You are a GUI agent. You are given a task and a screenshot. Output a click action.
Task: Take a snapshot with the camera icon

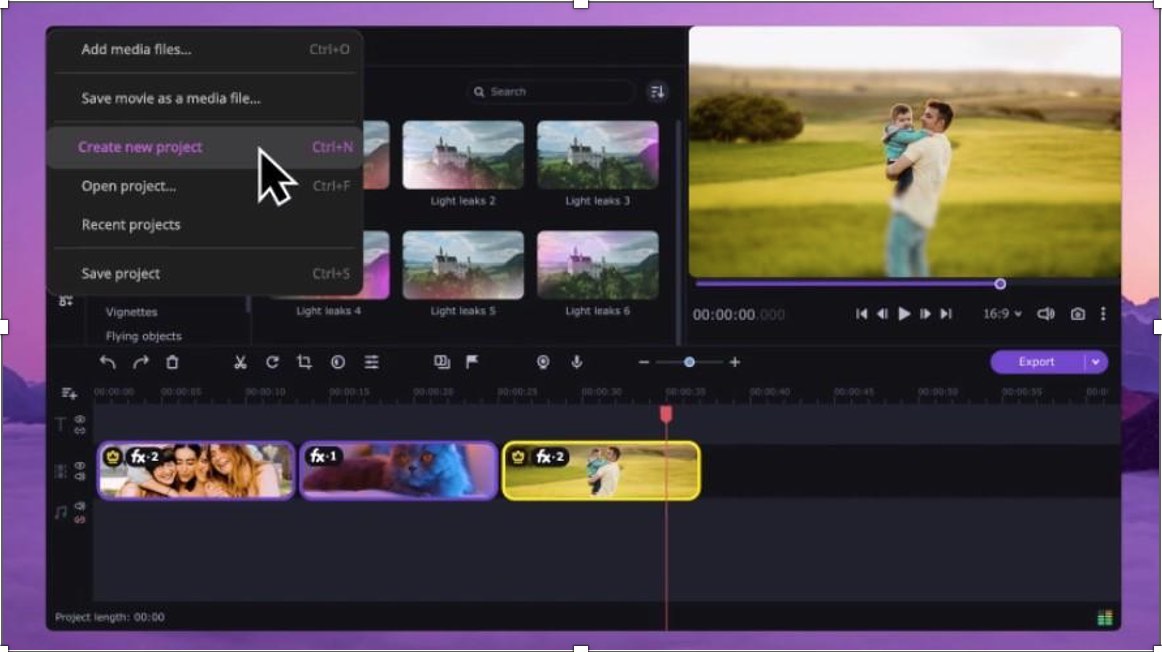1077,314
